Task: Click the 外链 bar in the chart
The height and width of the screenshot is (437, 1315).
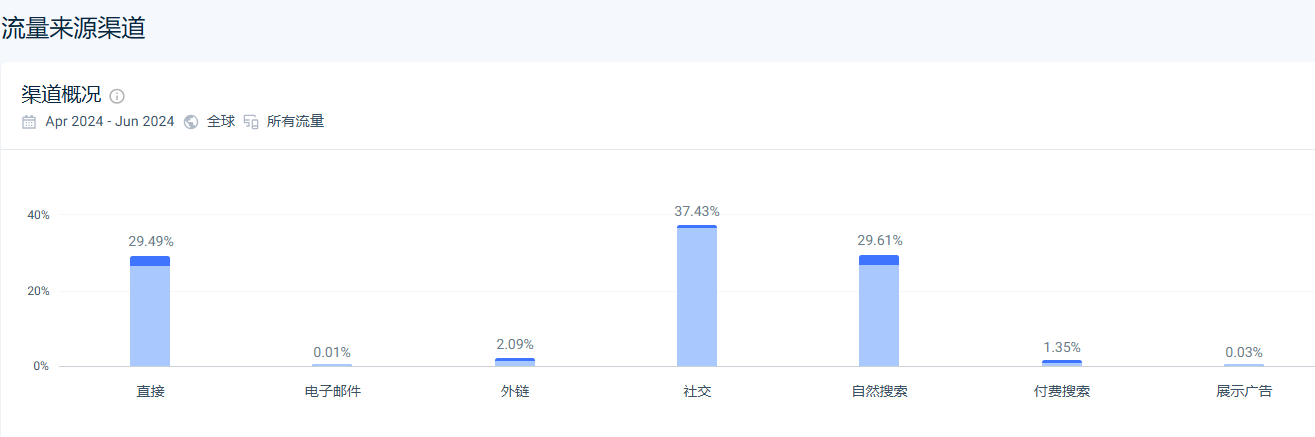Action: click(x=515, y=362)
